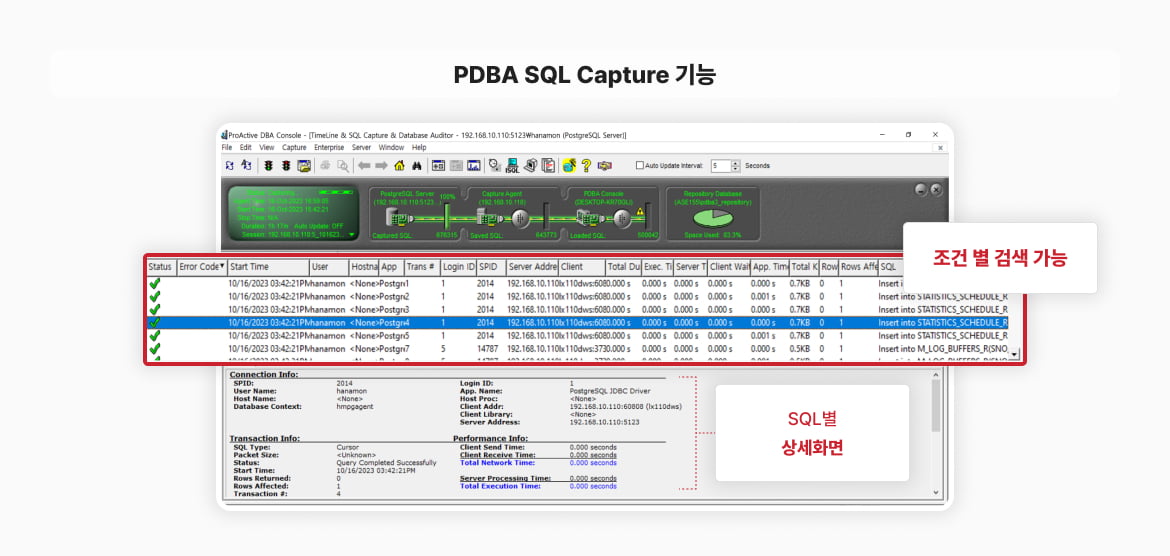This screenshot has height=556, width=1170.
Task: Click the Repository Database pie chart
Action: 713,218
